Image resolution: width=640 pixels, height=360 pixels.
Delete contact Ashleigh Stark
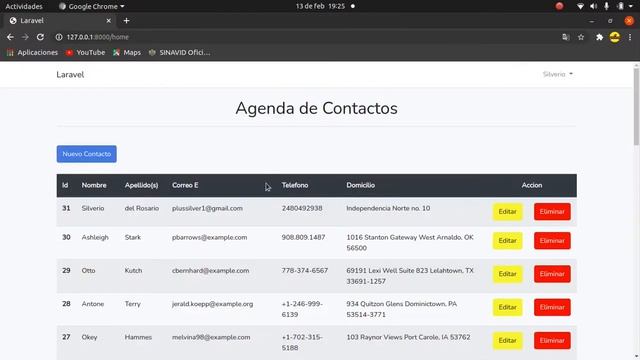552,241
